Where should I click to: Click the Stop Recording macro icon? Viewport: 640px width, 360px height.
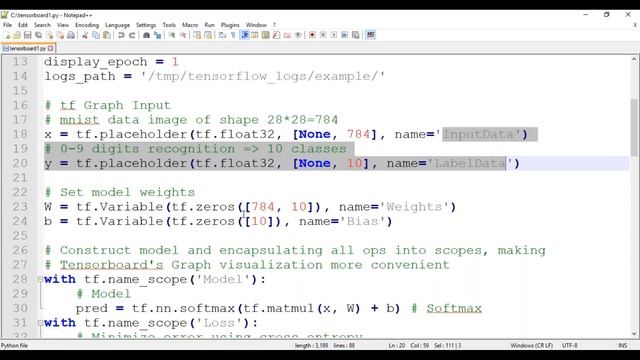pos(323,35)
